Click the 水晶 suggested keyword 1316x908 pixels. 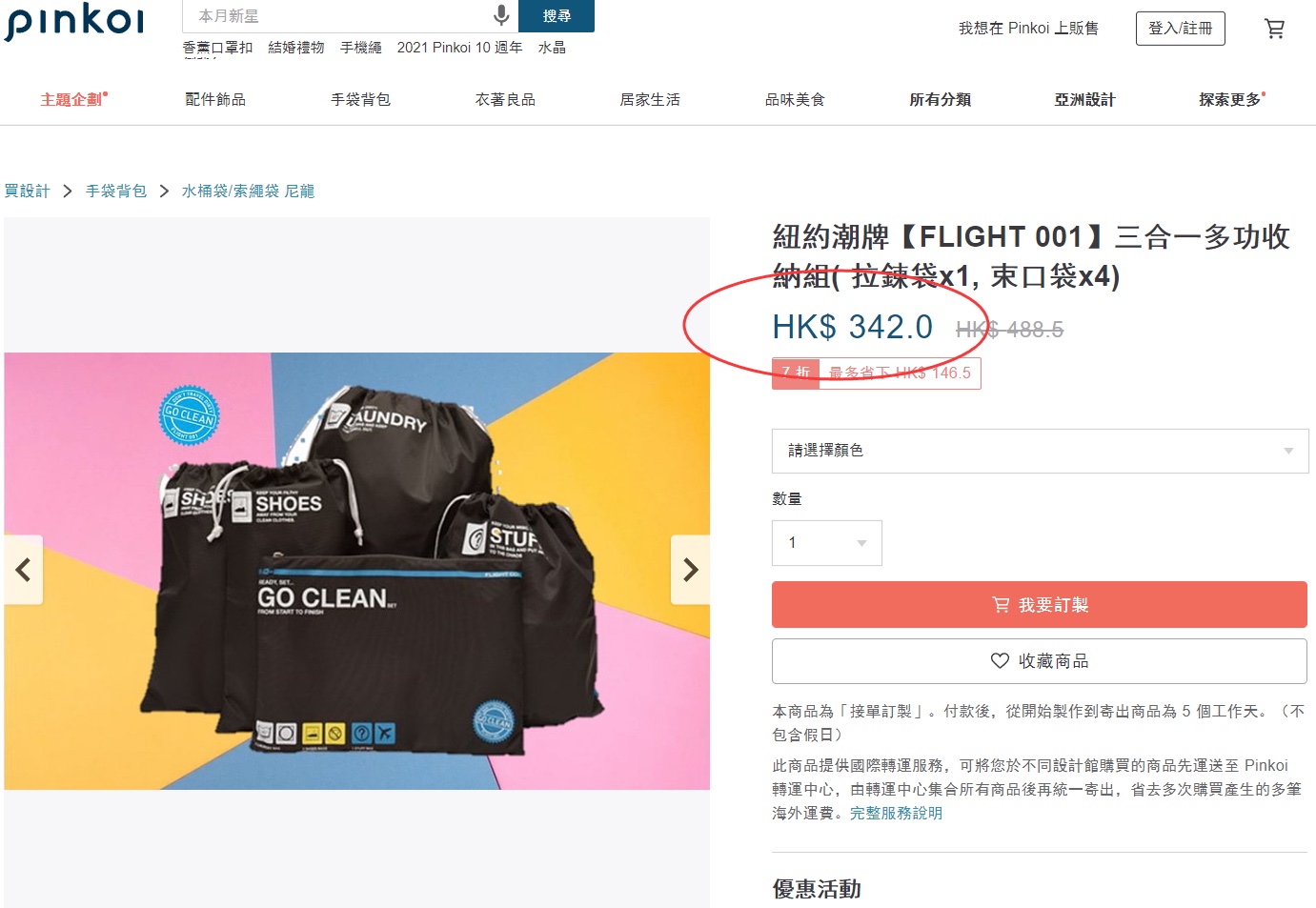(552, 48)
